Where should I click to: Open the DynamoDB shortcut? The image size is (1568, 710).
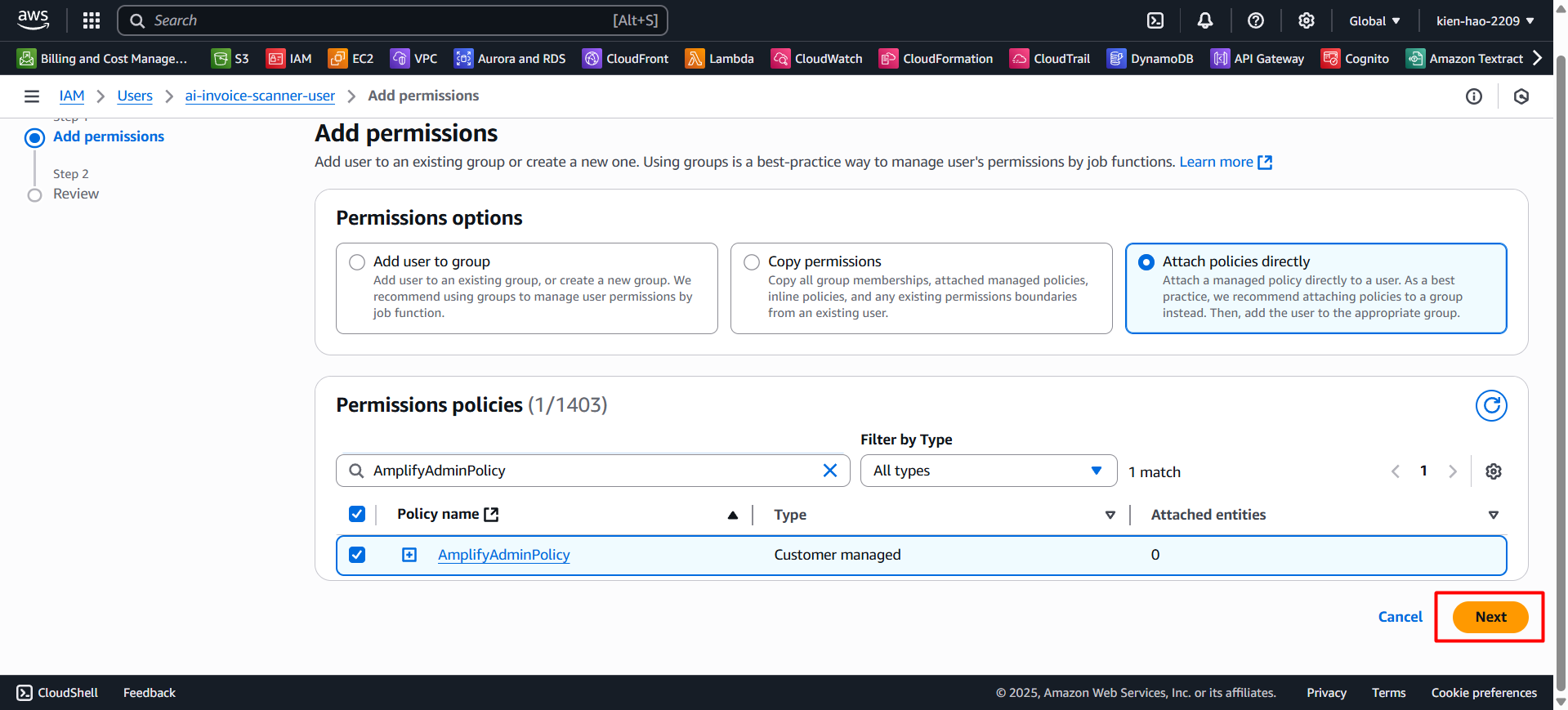pos(1150,58)
